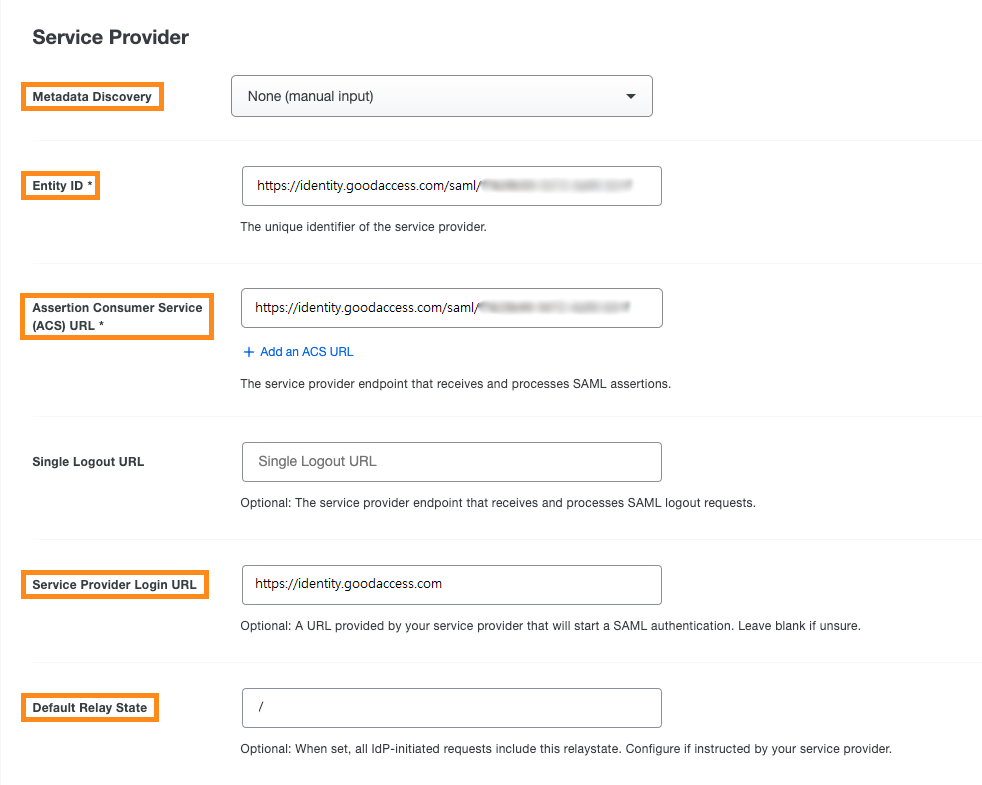Viewport: 982px width, 785px height.
Task: Click the Default Relay State label
Action: coord(89,707)
